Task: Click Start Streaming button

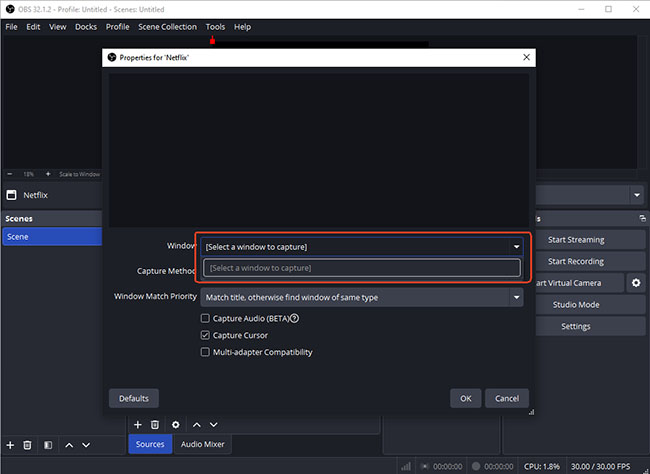Action: [590, 240]
